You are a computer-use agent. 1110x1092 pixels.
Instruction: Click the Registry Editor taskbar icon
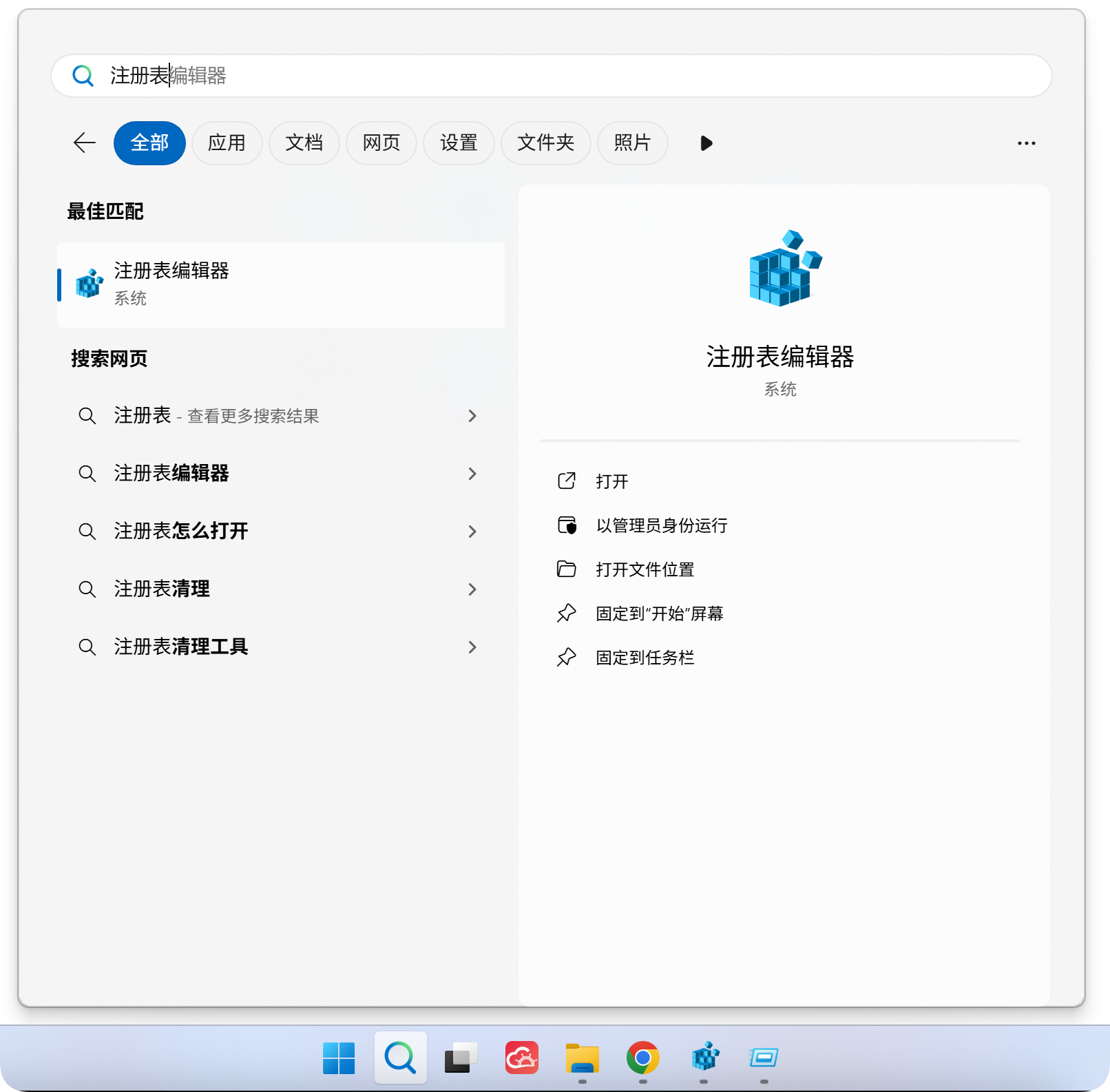click(x=704, y=1058)
